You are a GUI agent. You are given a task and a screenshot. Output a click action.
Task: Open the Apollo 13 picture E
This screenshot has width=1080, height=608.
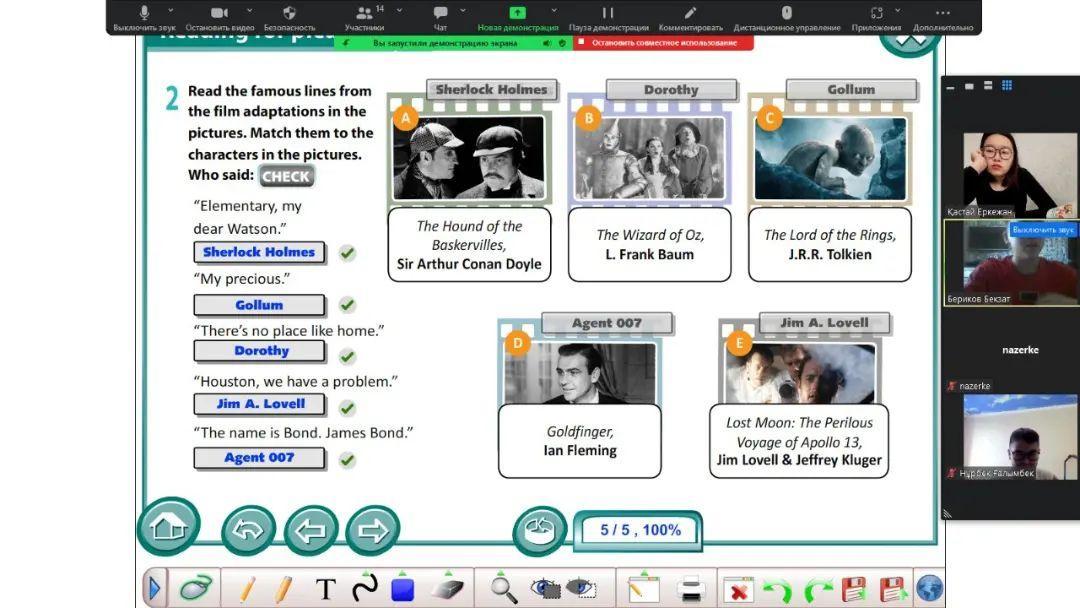tap(799, 373)
